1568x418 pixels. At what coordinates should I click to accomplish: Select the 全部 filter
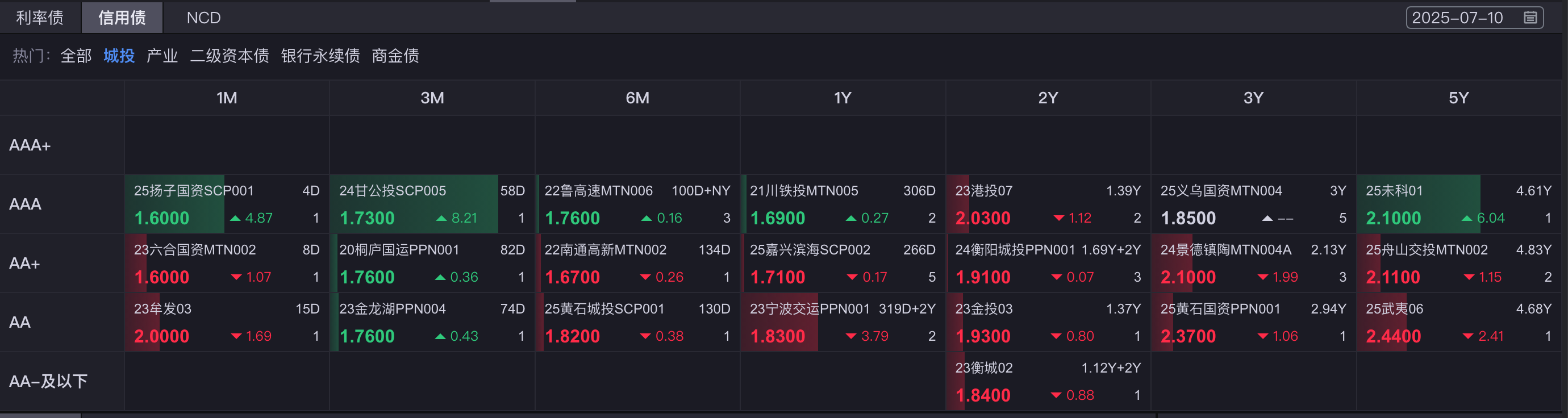pos(76,56)
